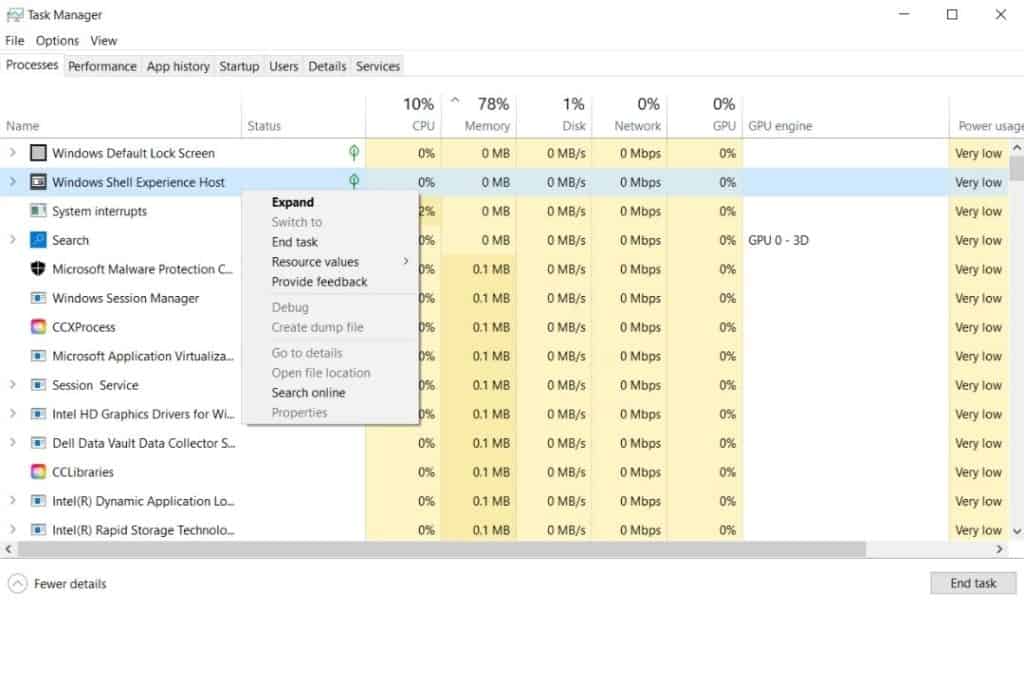Image resolution: width=1024 pixels, height=683 pixels.
Task: Sort by the Network column header
Action: 628,116
